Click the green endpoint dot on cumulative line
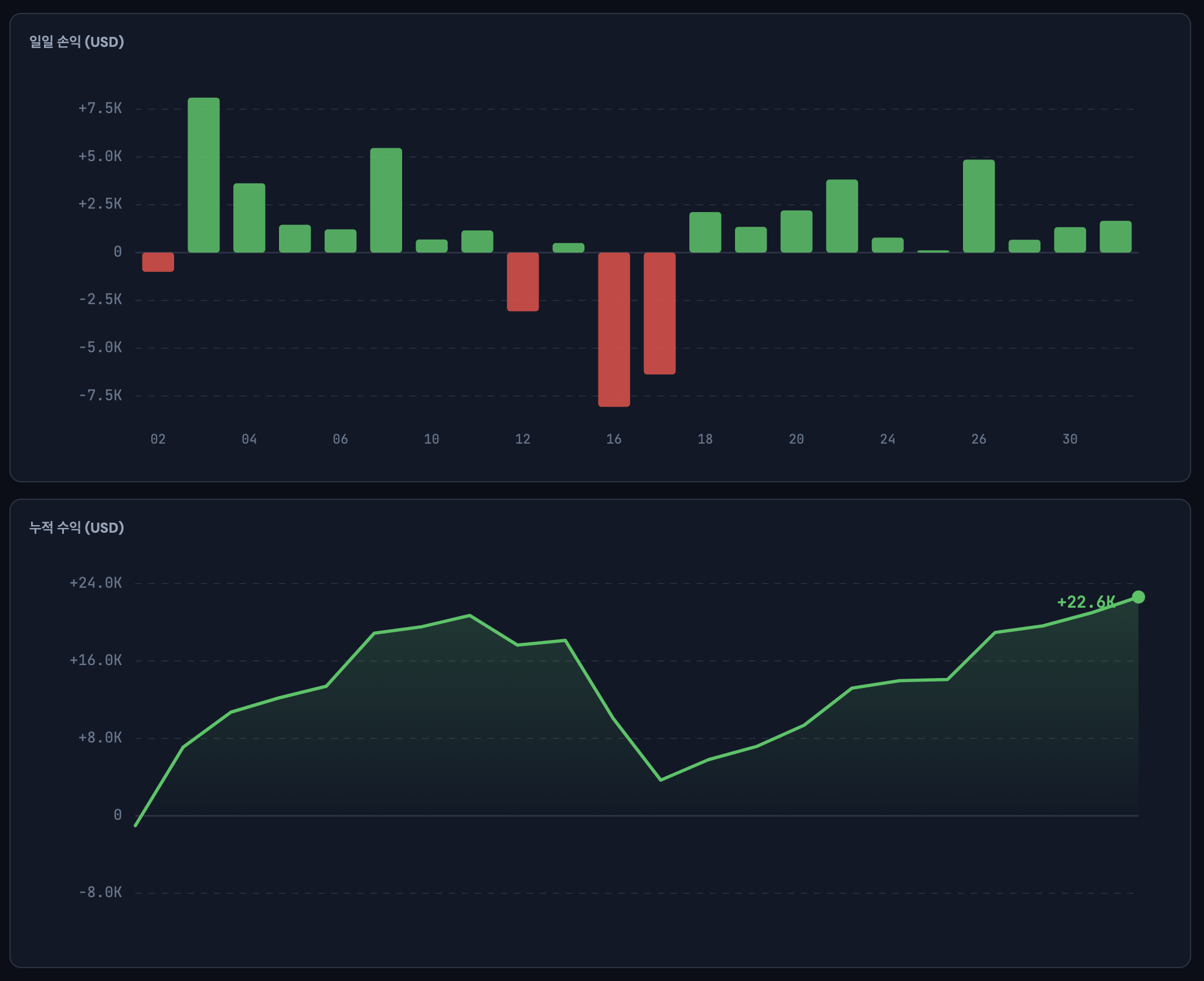 coord(1138,597)
